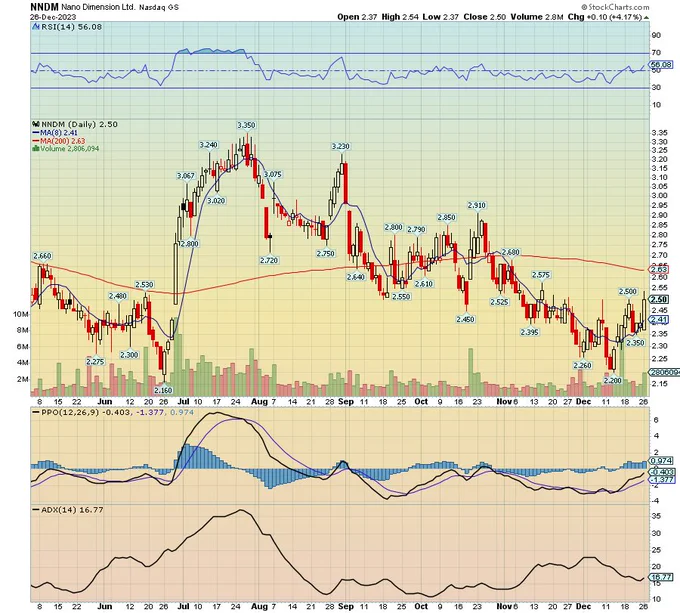Click the 2.640 price label
Viewport: 680px width, 613px height.
tap(356, 277)
